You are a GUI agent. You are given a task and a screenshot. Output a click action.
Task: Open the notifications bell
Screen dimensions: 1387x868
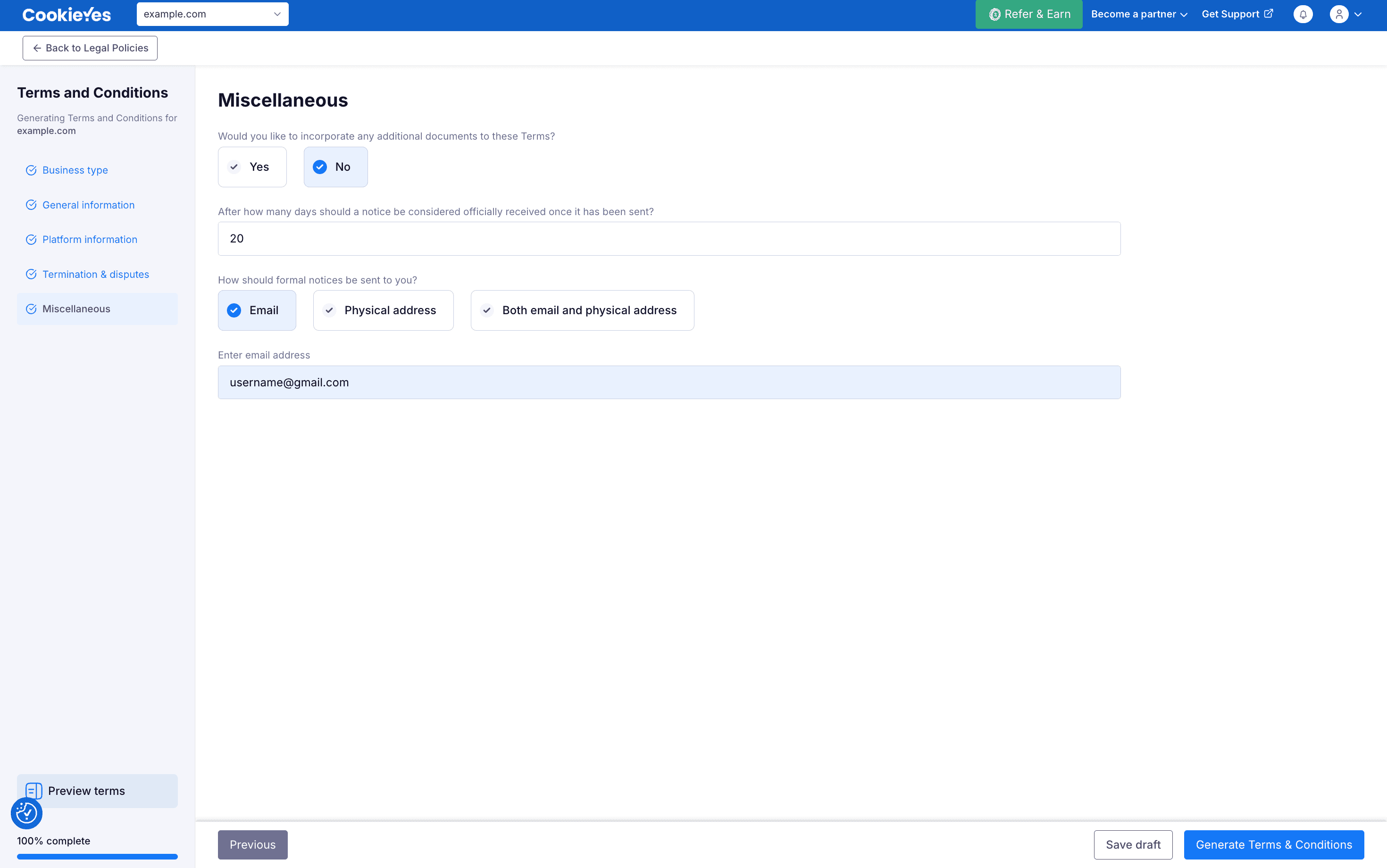(1303, 14)
